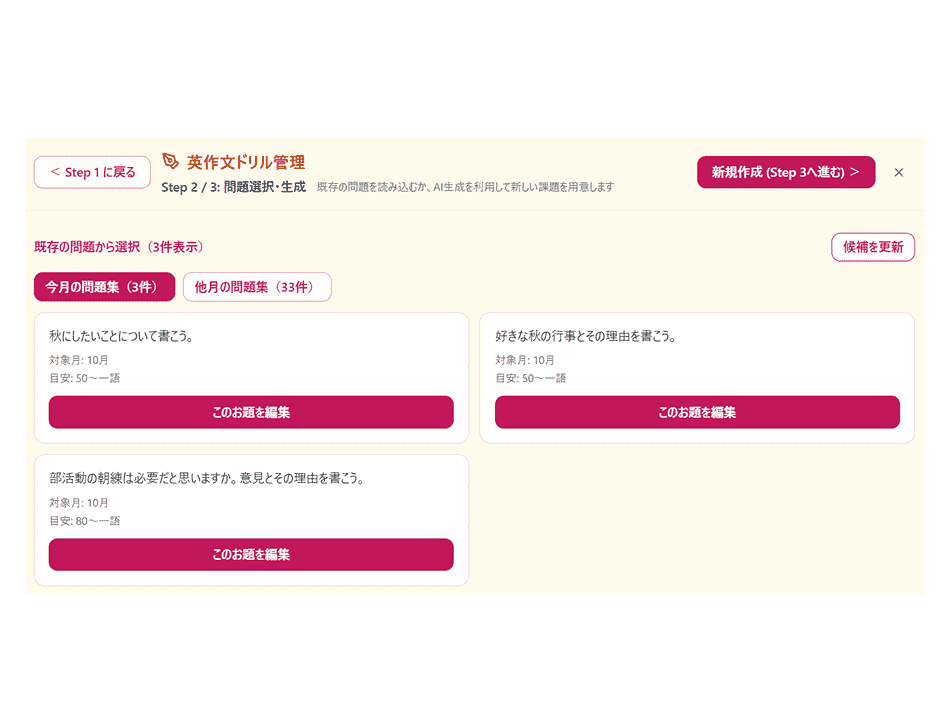The image size is (952, 716).
Task: Click 目安: 80〜一語 on the 部活動 card
Action: pyautogui.click(x=82, y=521)
